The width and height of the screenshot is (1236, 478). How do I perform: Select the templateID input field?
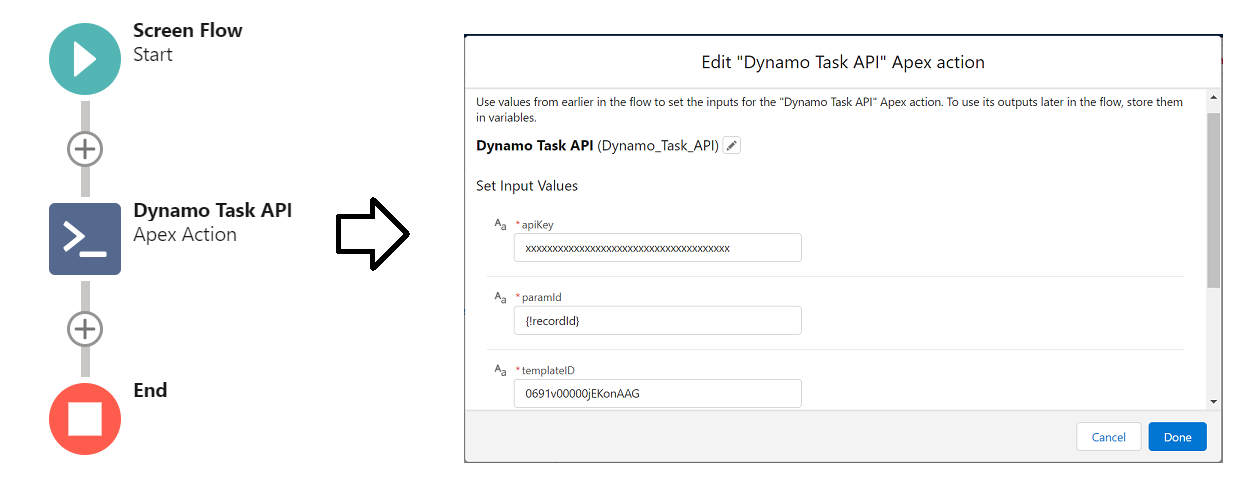pyautogui.click(x=657, y=393)
